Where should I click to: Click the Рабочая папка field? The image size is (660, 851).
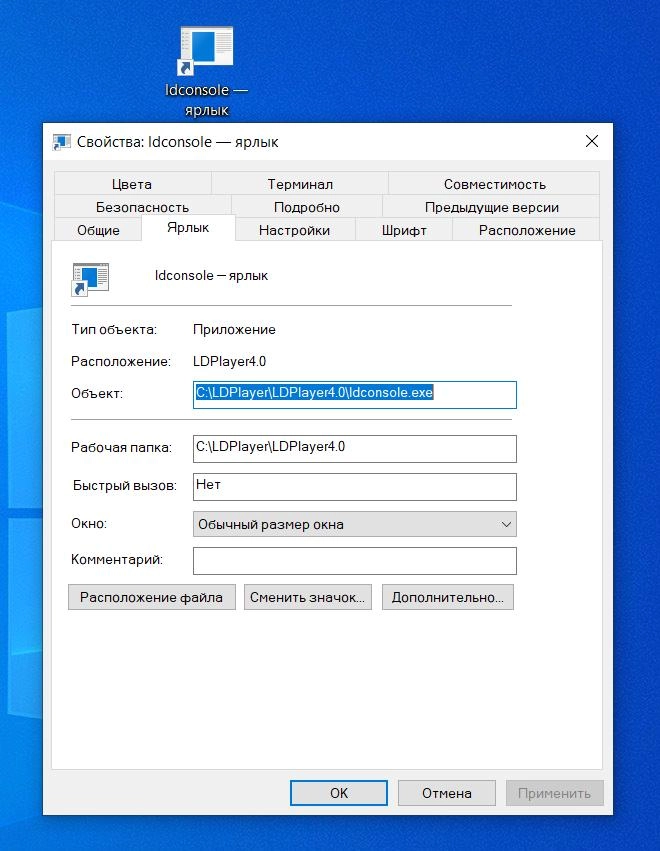coord(354,448)
